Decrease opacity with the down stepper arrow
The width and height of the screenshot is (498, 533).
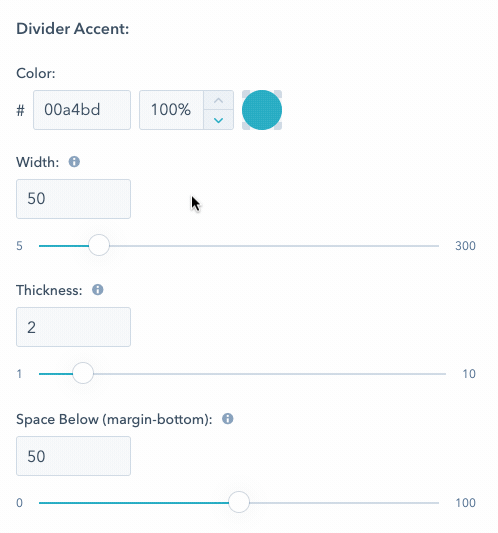tap(218, 120)
